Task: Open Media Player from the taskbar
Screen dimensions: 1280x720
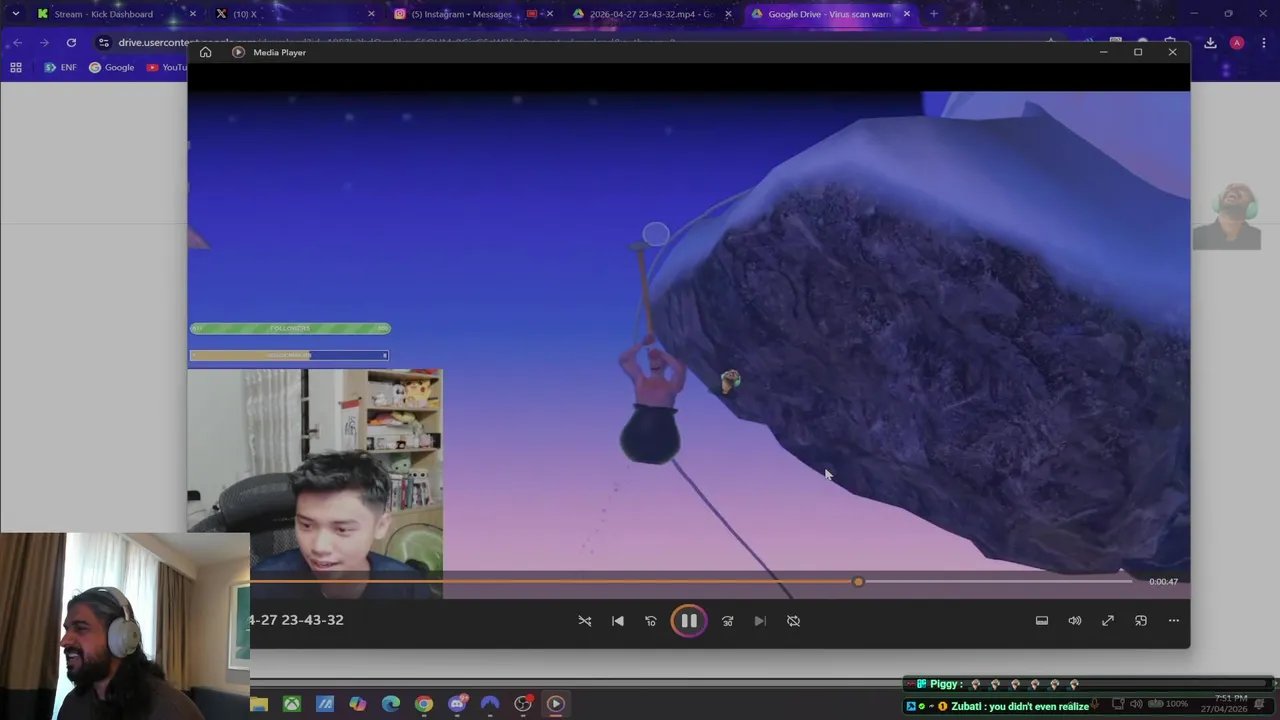Action: tap(556, 704)
